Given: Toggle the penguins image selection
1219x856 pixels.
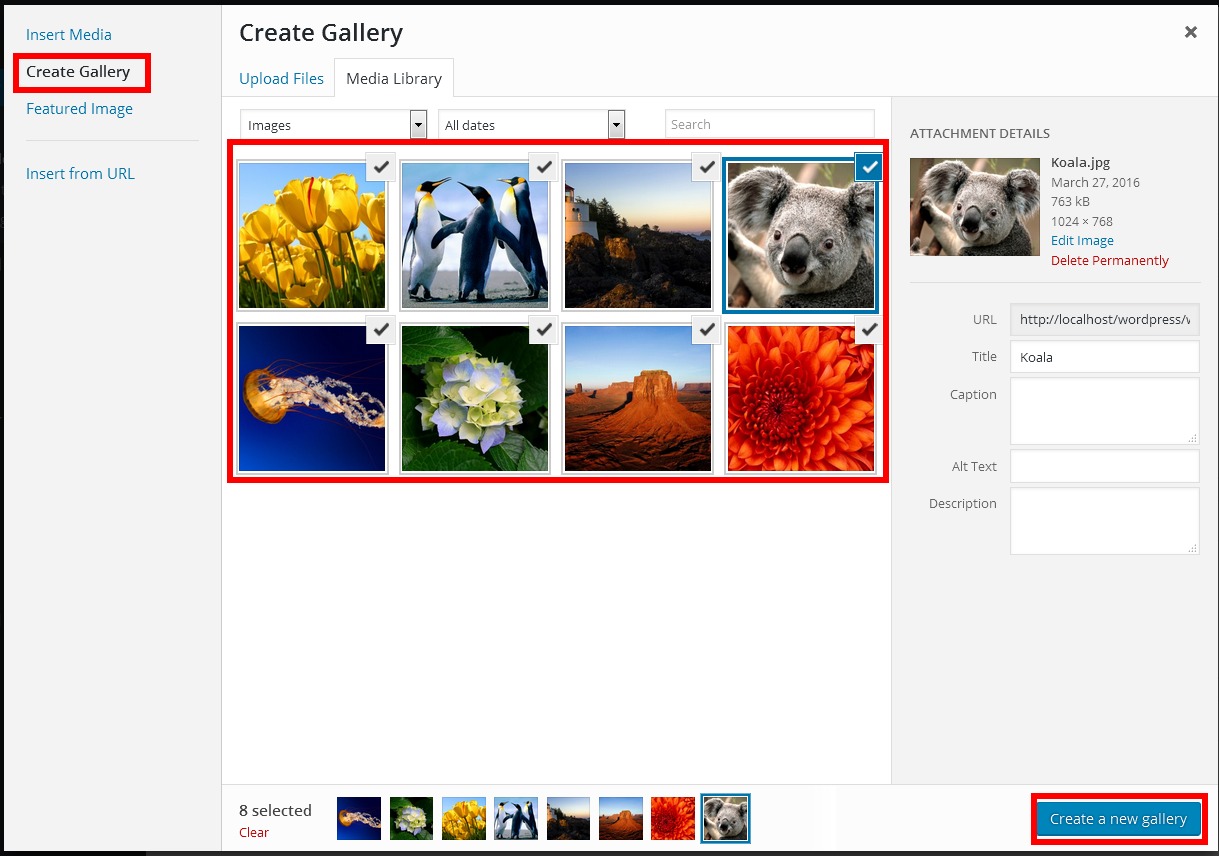Looking at the screenshot, I should (474, 235).
